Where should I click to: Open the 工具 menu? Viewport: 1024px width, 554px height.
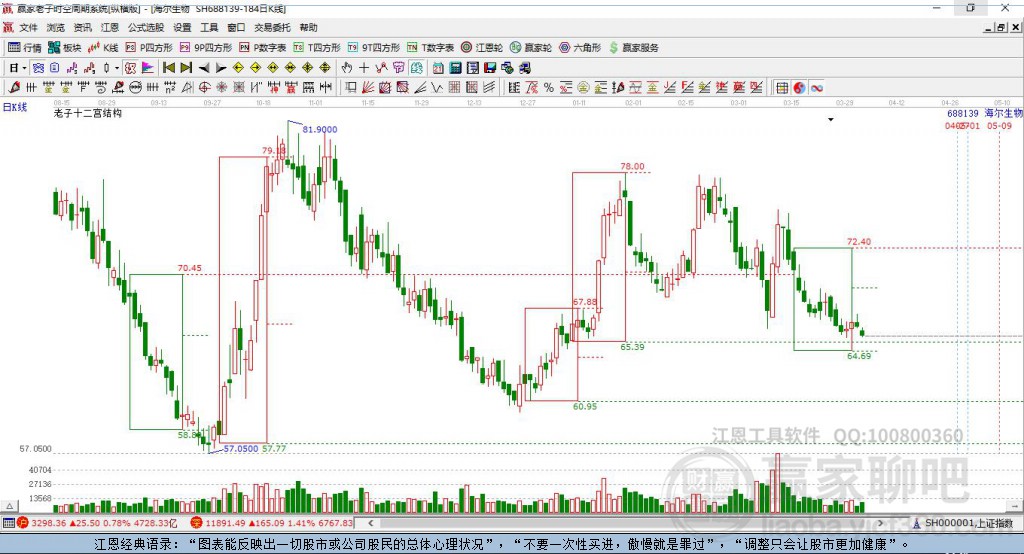(x=209, y=27)
